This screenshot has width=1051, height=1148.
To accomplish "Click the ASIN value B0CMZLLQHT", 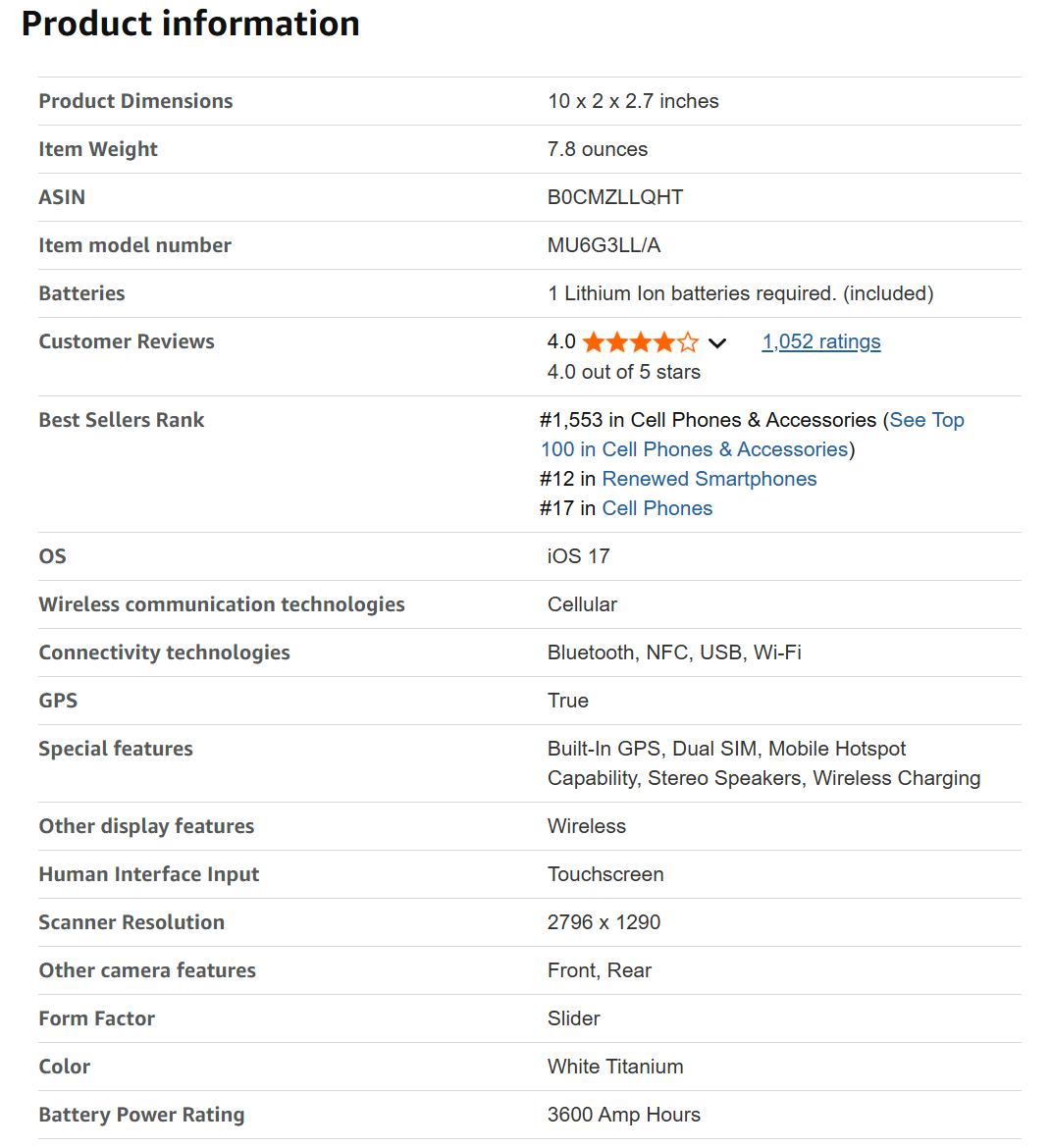I will point(614,197).
